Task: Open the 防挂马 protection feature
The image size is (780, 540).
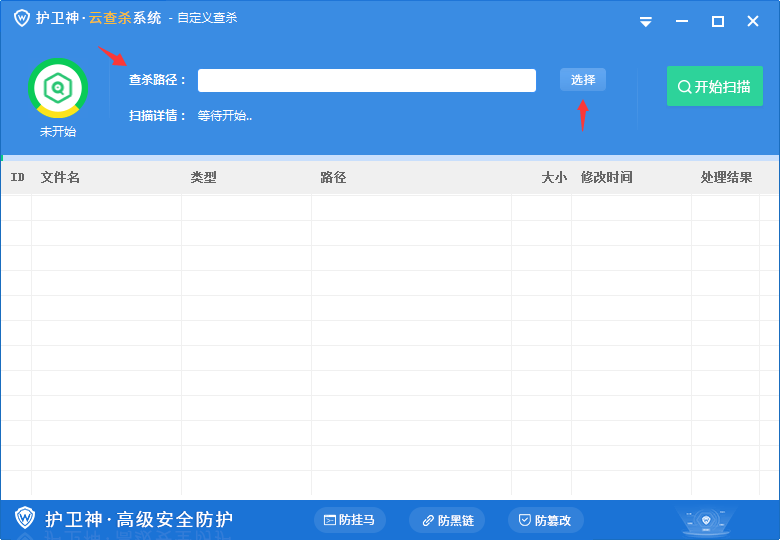Action: coord(350,520)
